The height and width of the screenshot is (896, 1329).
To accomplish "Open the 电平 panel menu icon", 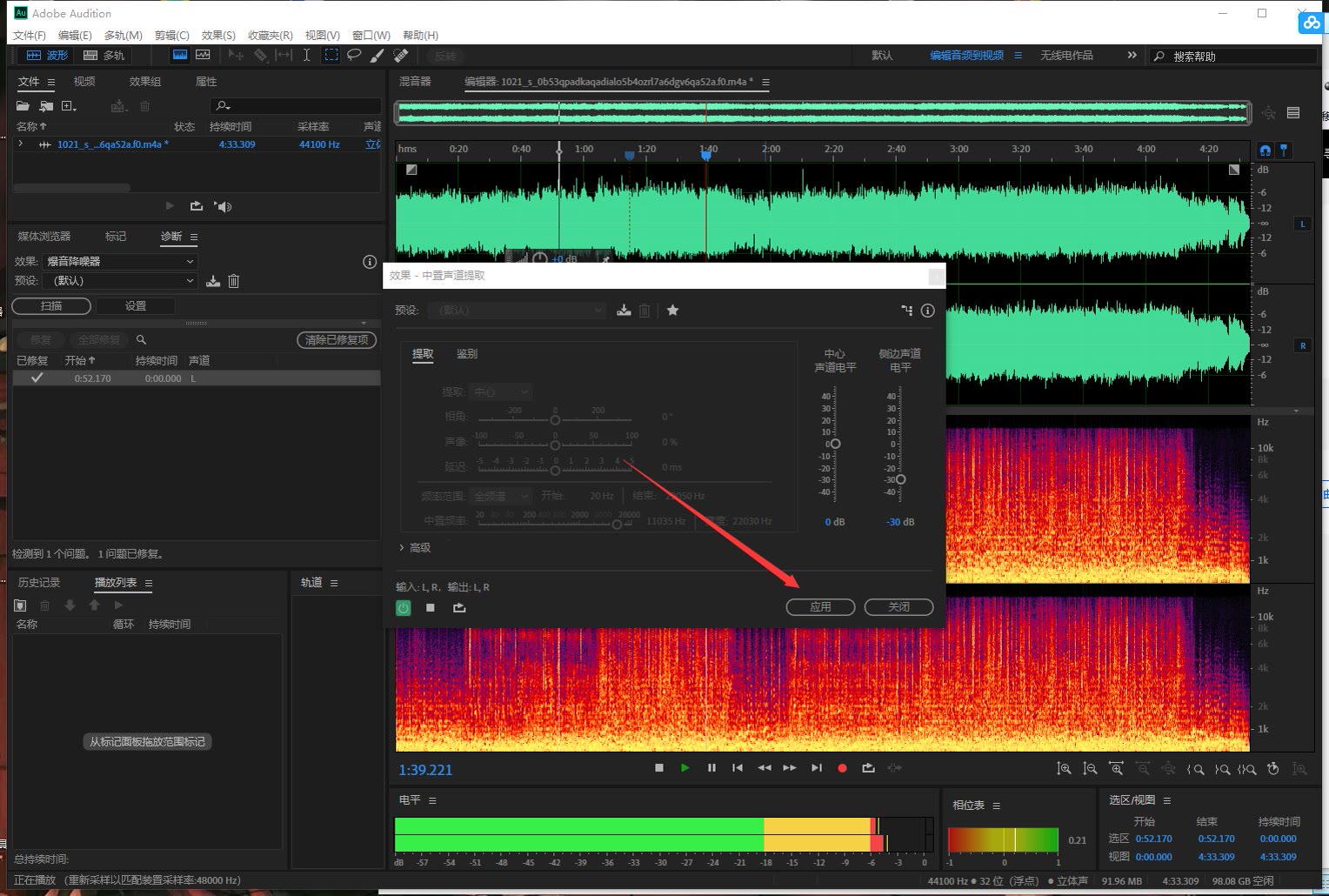I will tap(432, 800).
